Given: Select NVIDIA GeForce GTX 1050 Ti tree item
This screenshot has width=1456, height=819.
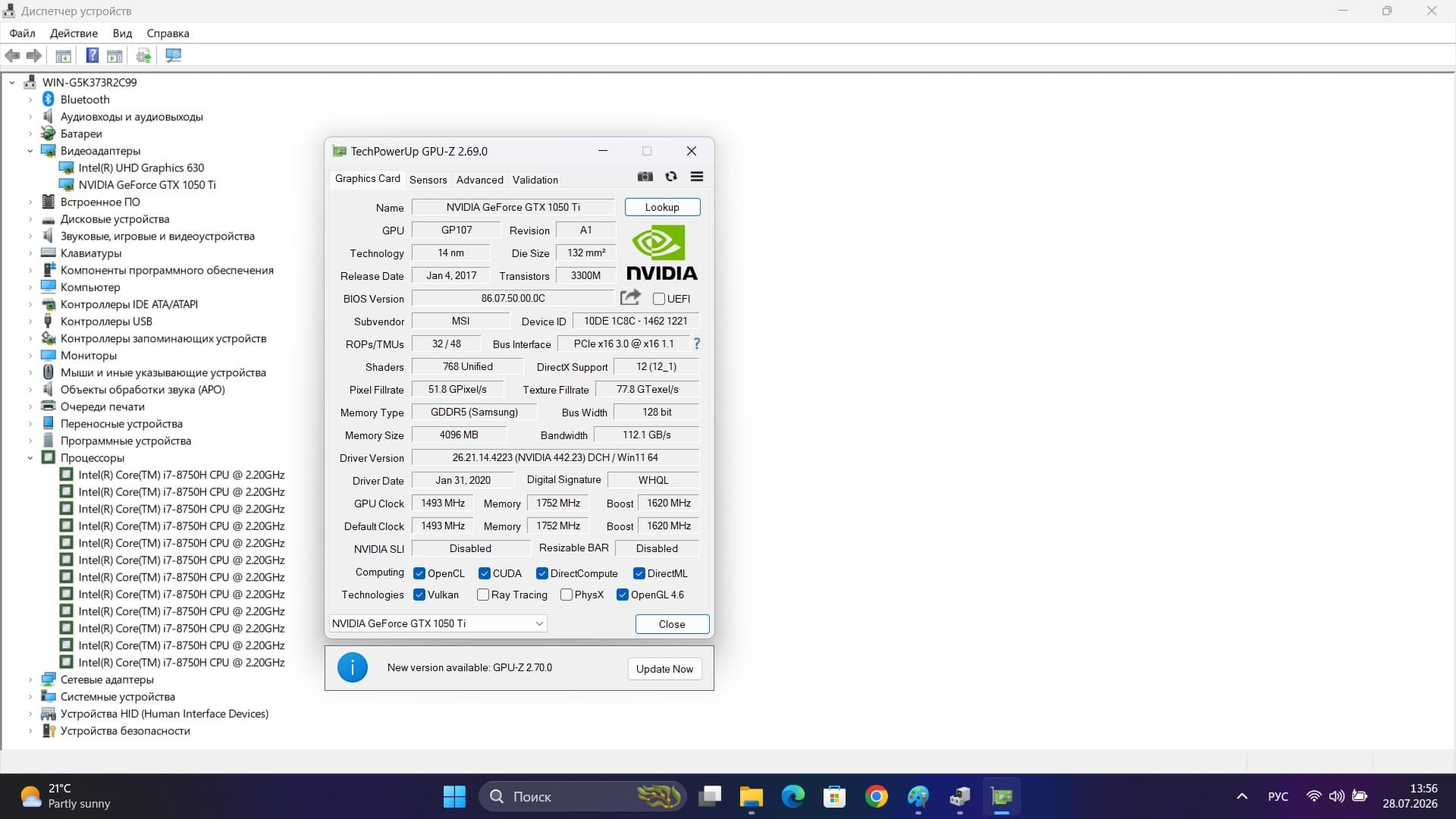Looking at the screenshot, I should coord(147,185).
